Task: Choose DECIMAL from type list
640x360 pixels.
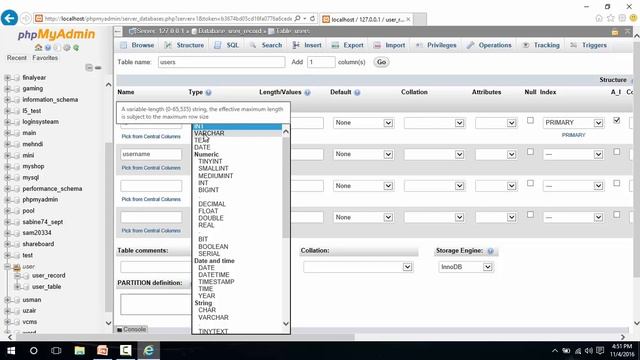Action: 212,204
